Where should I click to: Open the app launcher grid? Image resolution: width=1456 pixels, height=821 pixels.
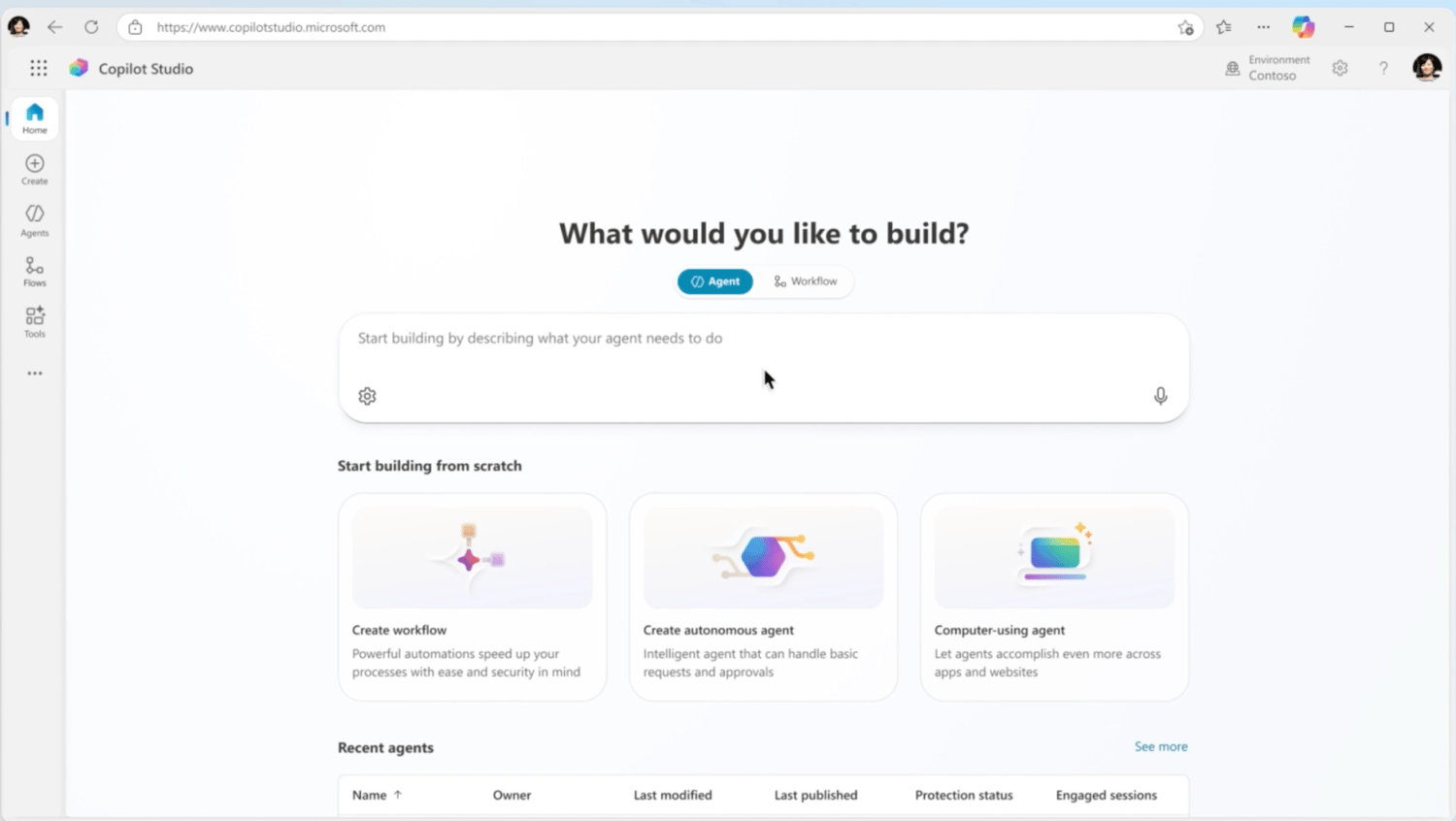[39, 68]
